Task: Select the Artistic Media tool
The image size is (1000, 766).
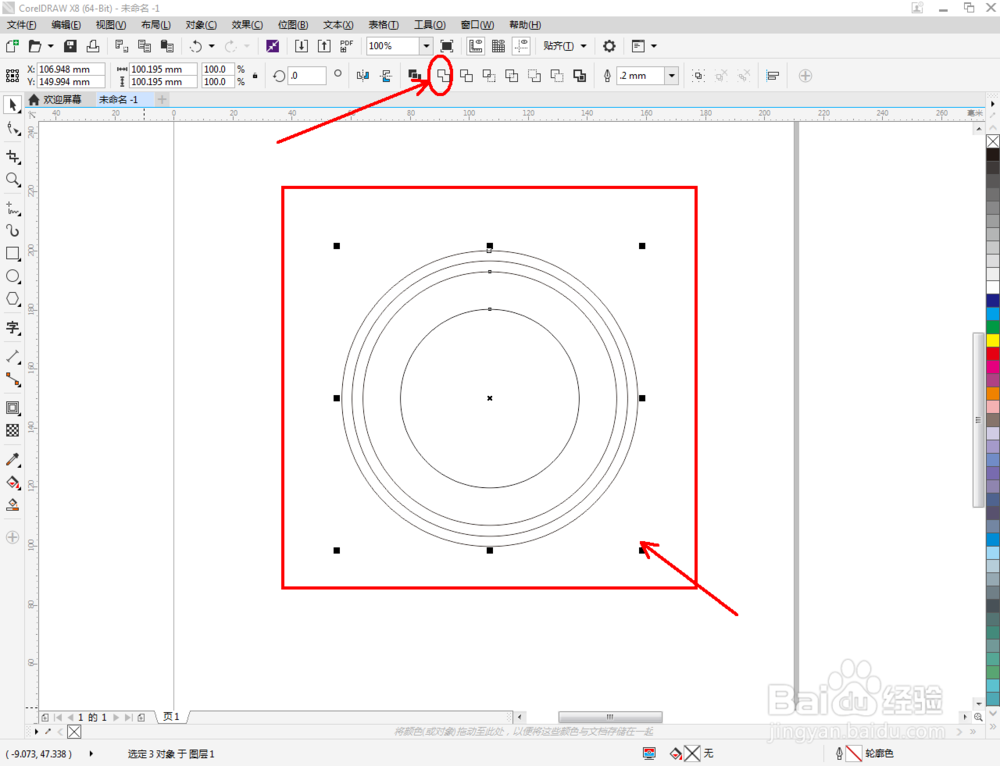Action: pos(13,231)
